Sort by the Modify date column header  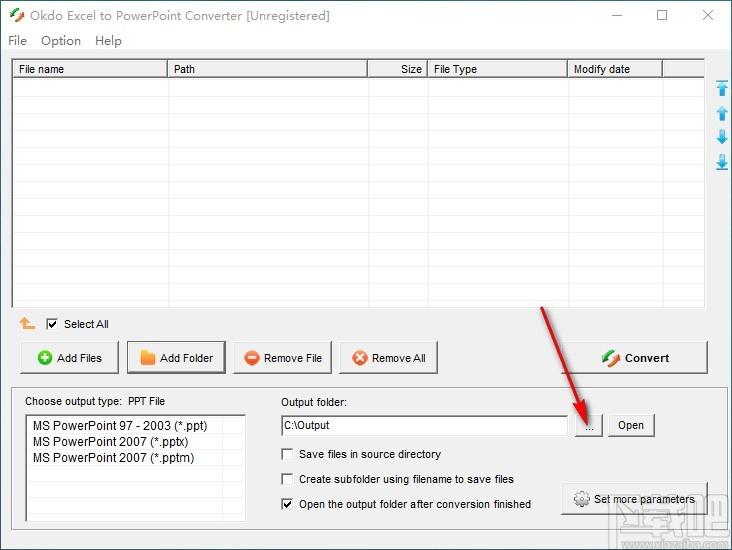[x=615, y=69]
